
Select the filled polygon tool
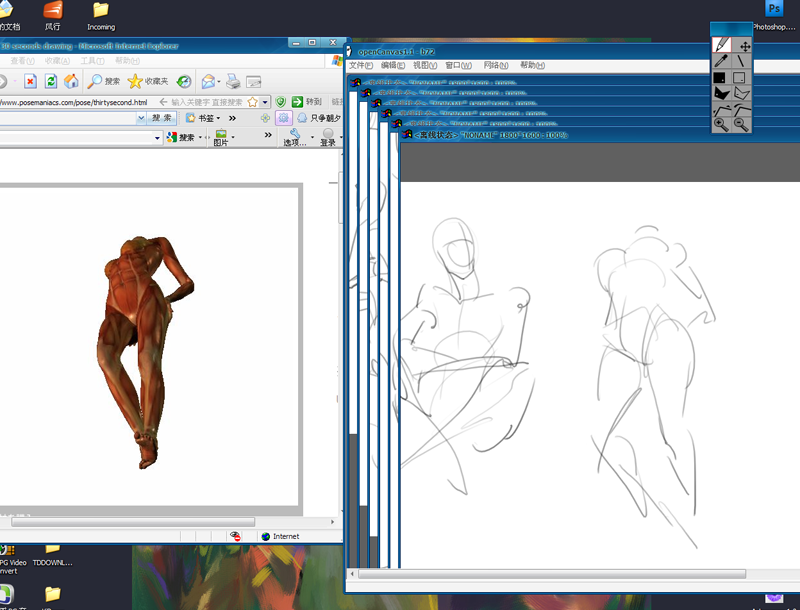point(721,93)
